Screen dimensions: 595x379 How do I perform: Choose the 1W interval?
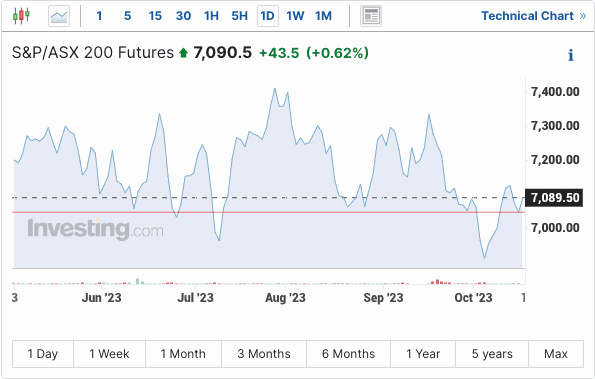point(295,16)
